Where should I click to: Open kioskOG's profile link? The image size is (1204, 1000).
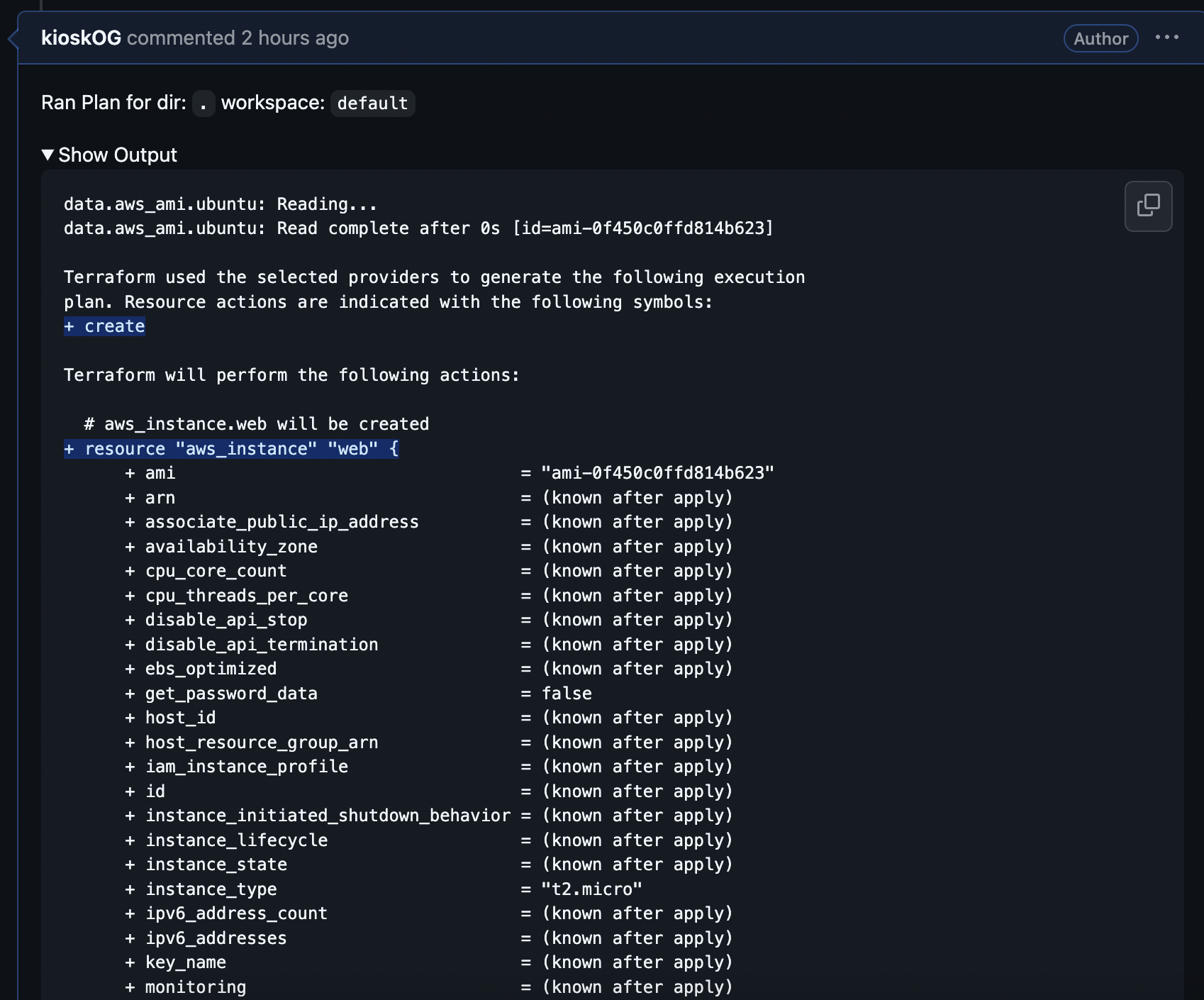pyautogui.click(x=81, y=38)
